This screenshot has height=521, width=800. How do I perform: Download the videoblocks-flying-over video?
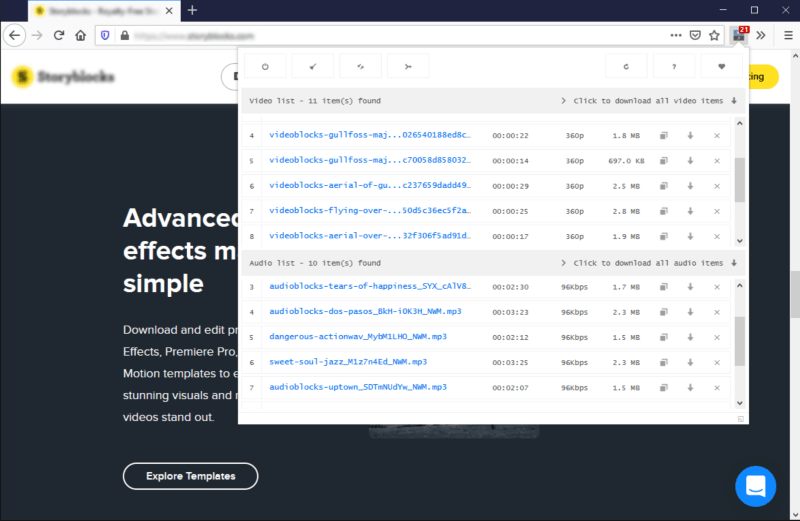point(690,211)
